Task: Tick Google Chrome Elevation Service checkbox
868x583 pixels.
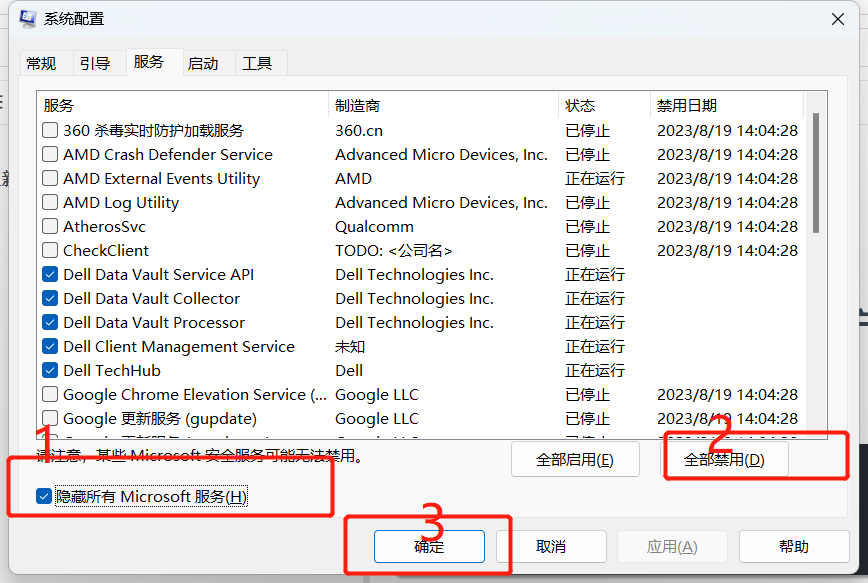Action: (x=50, y=395)
